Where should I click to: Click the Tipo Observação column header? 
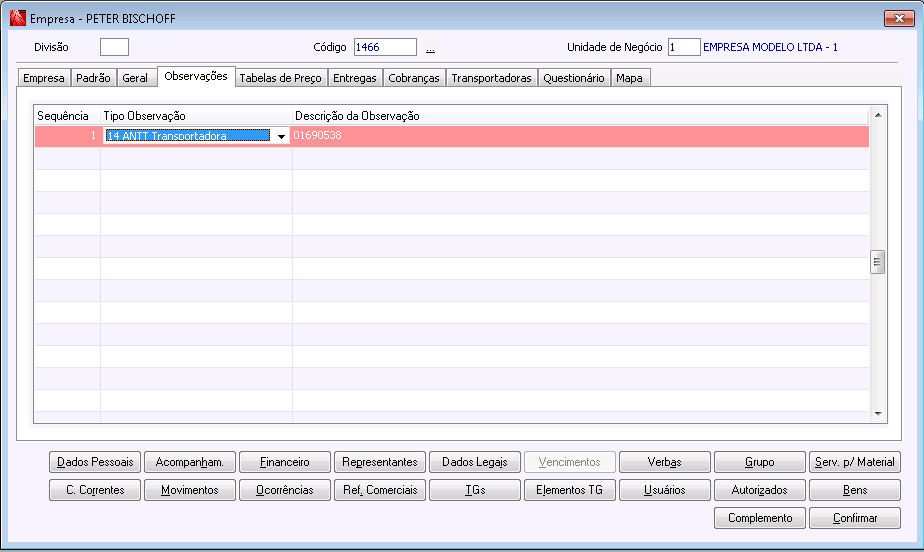tap(196, 116)
